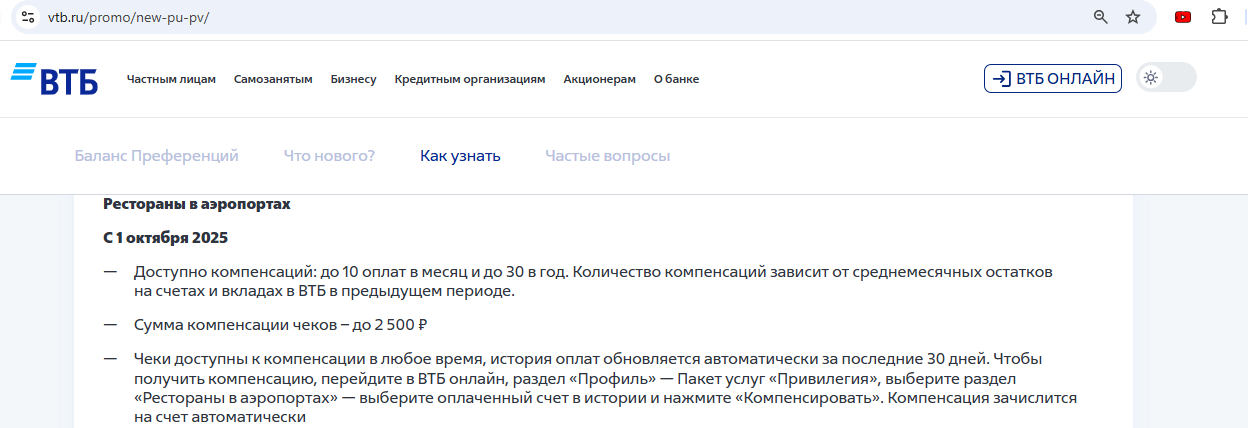
Task: Jump to the Частые вопросы tab
Action: click(x=607, y=156)
